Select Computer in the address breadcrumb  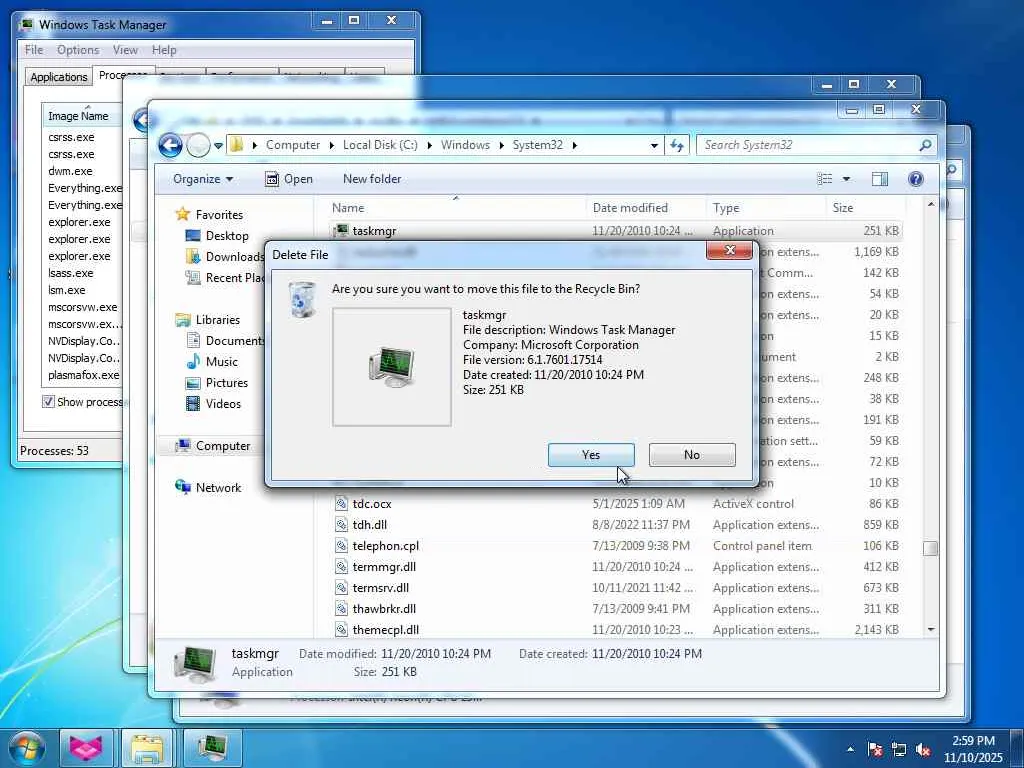point(293,145)
